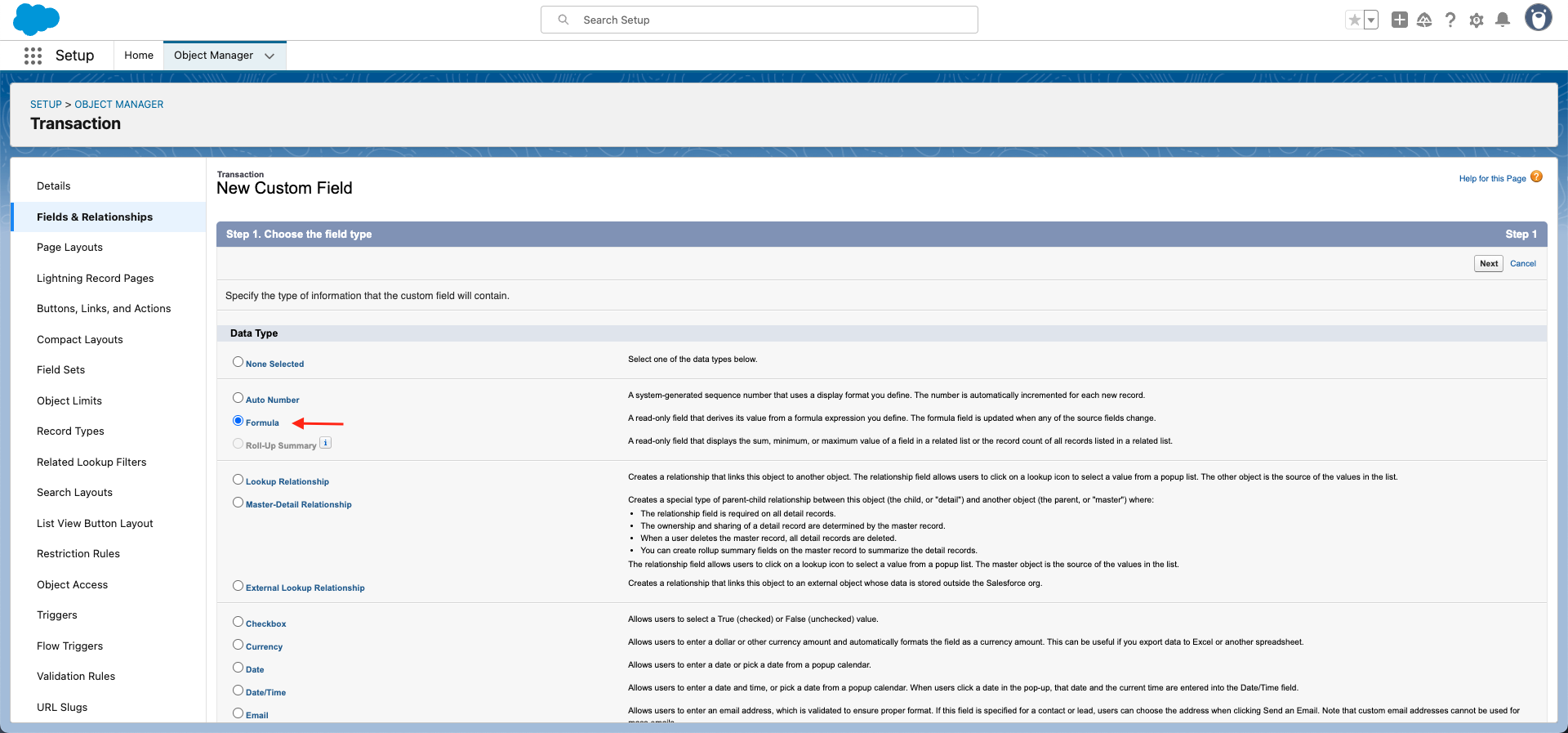Click into the Search Setup field
Image resolution: width=1568 pixels, height=733 pixels.
[759, 20]
